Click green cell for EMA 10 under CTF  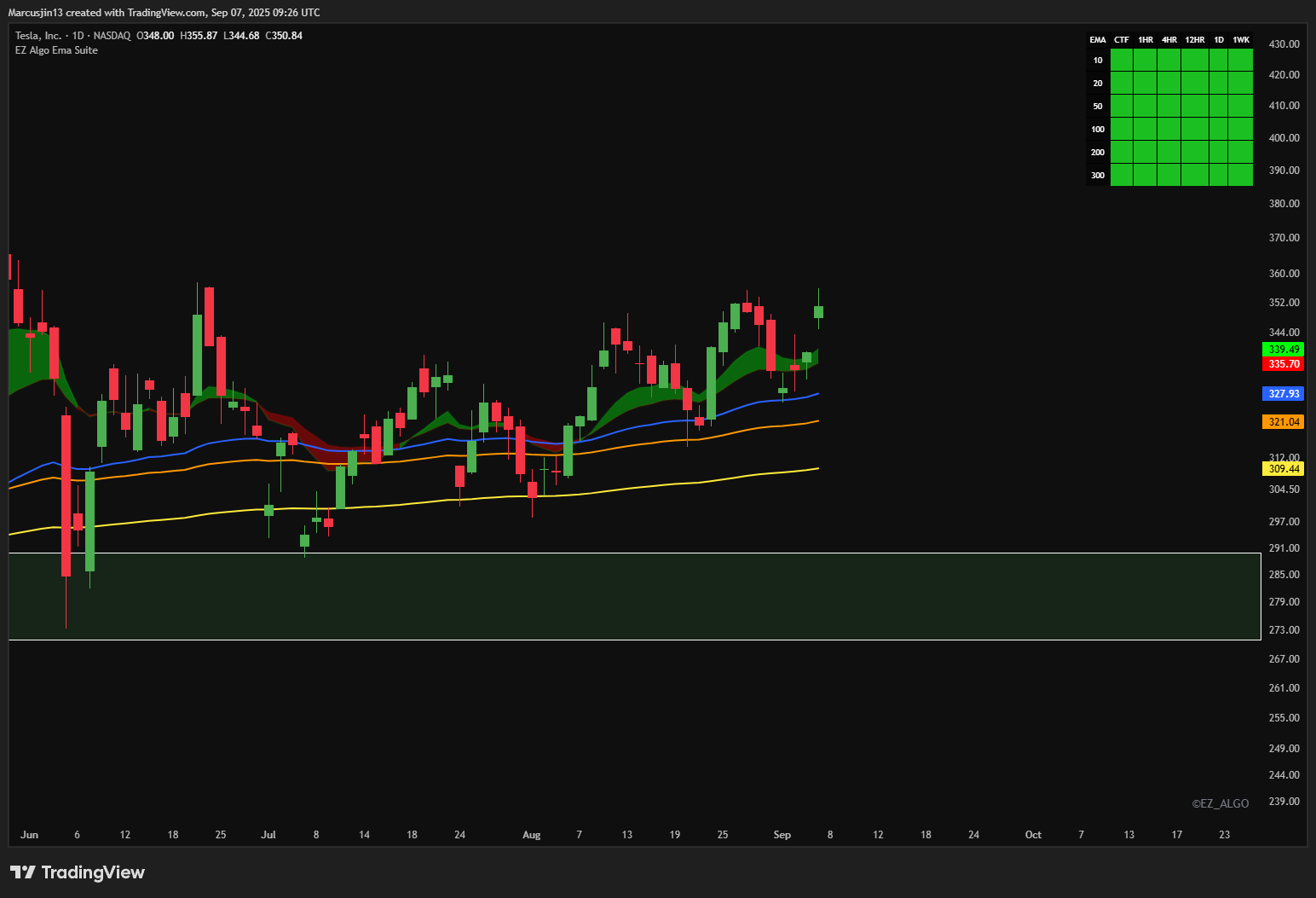click(x=1122, y=61)
